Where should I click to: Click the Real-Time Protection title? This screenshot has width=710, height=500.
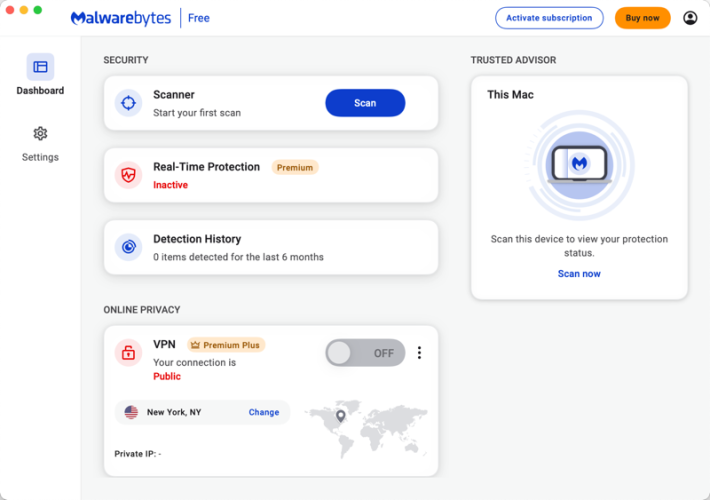(x=206, y=167)
